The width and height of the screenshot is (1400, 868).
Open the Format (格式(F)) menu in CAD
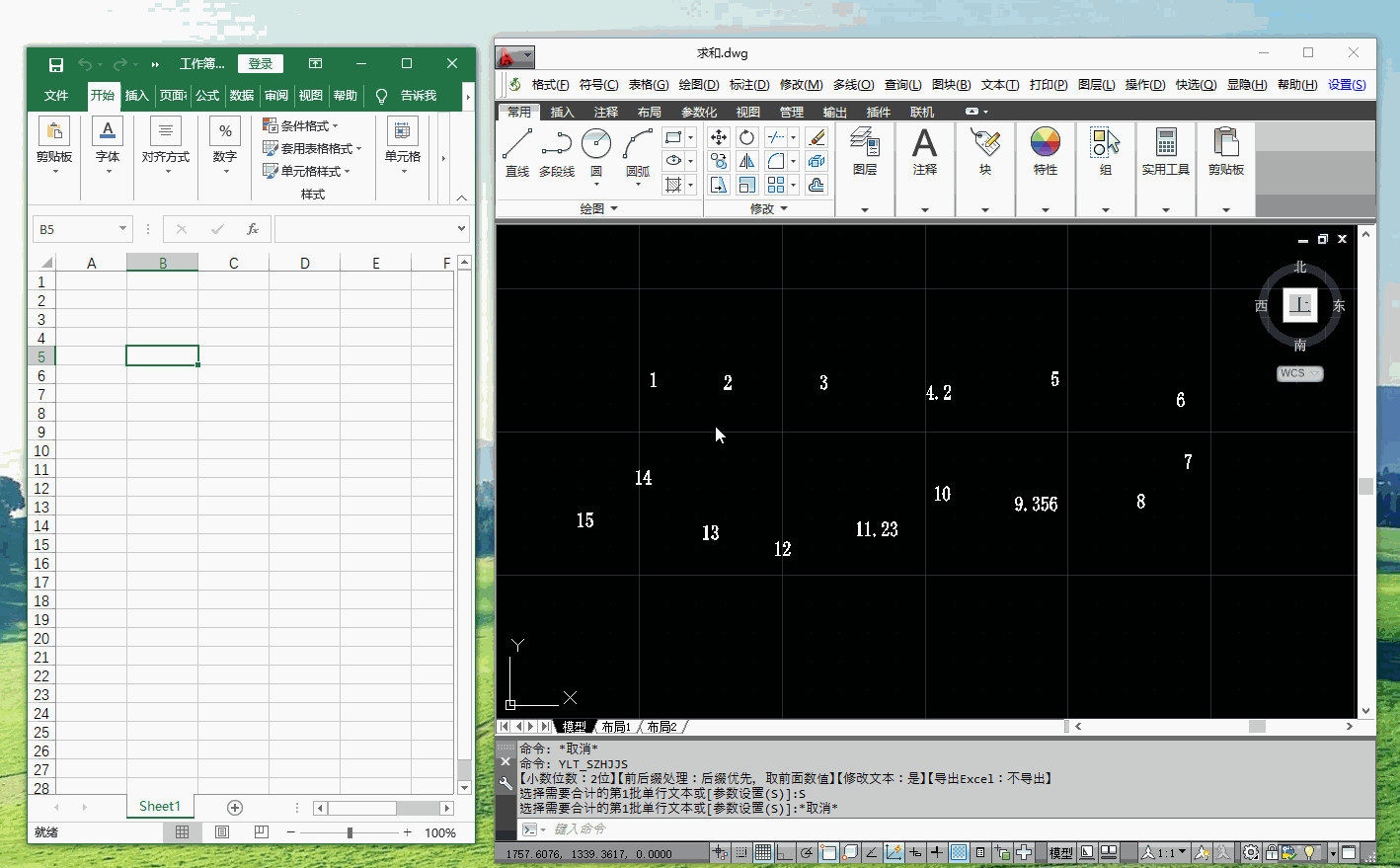(x=550, y=85)
